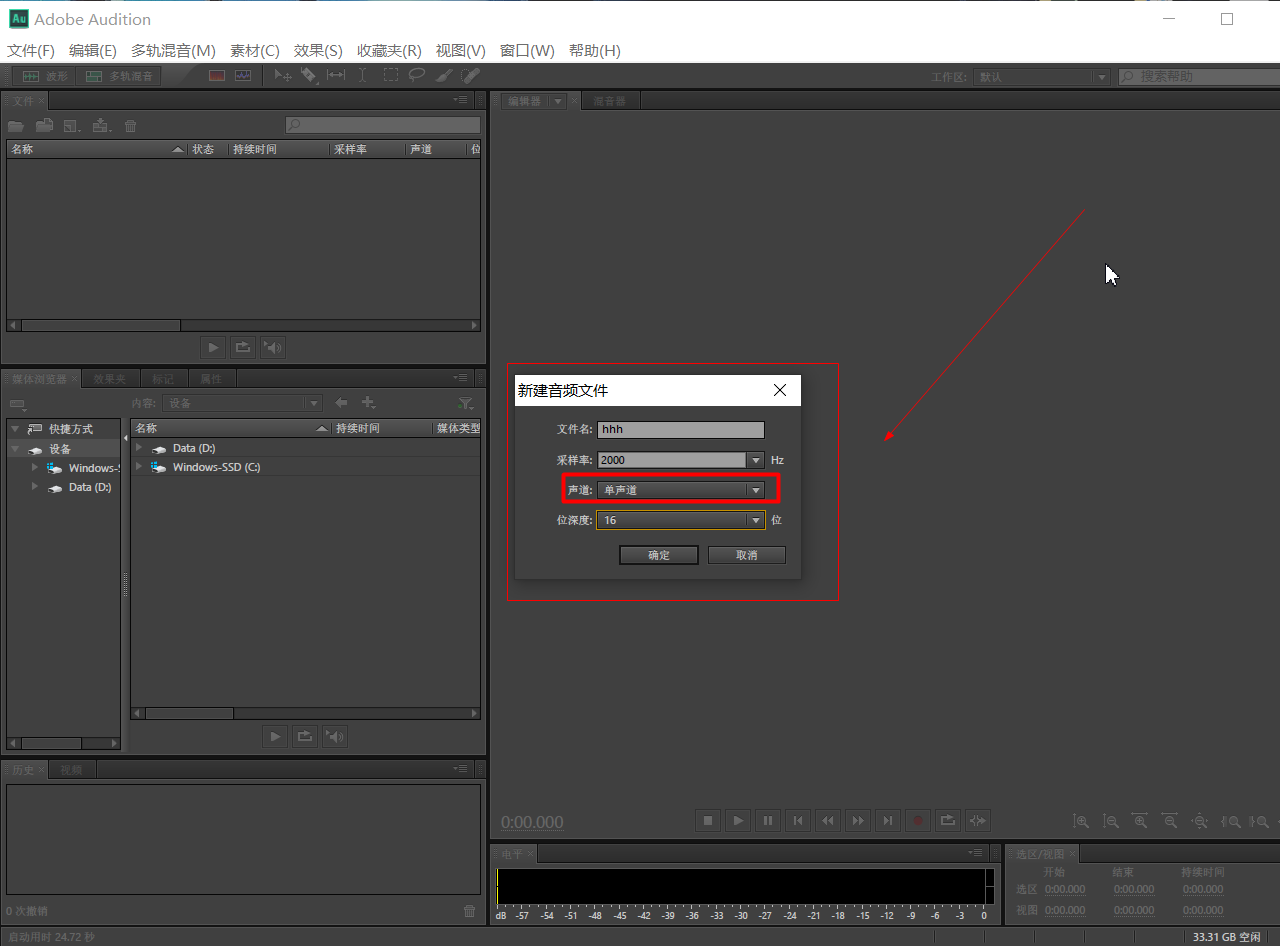Open 位深度 bit depth dropdown
1280x946 pixels.
tap(681, 520)
